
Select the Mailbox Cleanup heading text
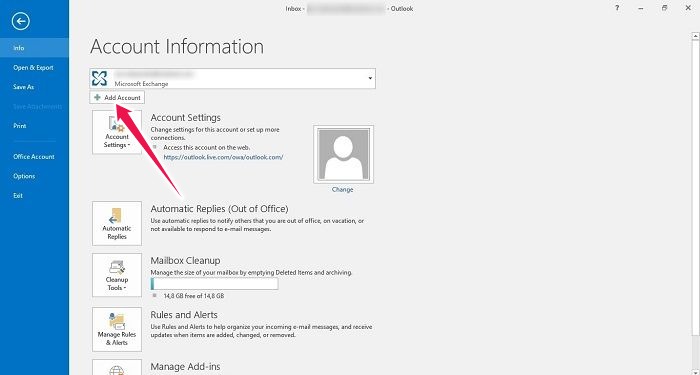[185, 260]
